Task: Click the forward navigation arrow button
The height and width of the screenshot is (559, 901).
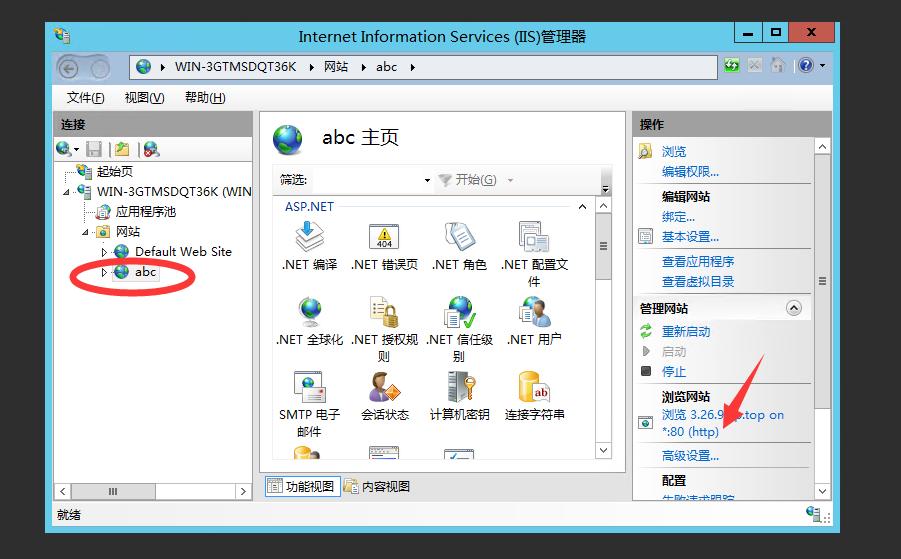Action: point(99,69)
